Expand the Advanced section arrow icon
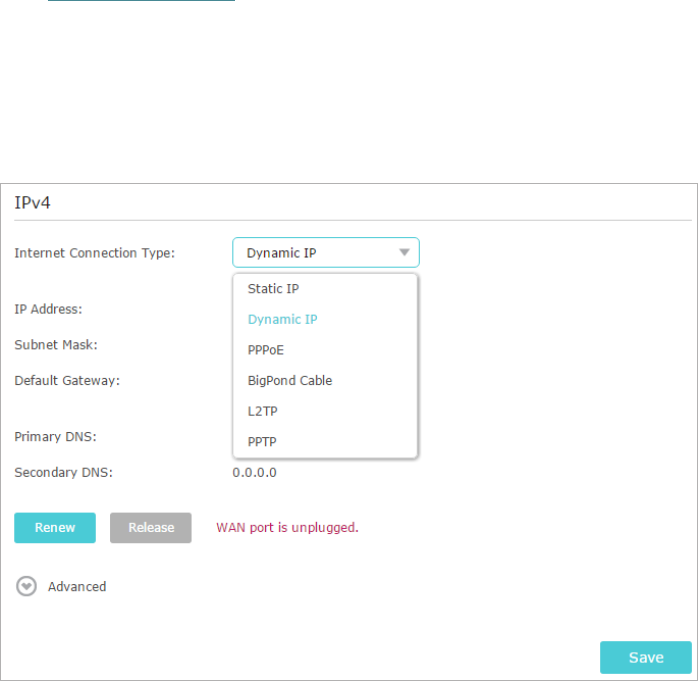698x681 pixels. [x=26, y=586]
